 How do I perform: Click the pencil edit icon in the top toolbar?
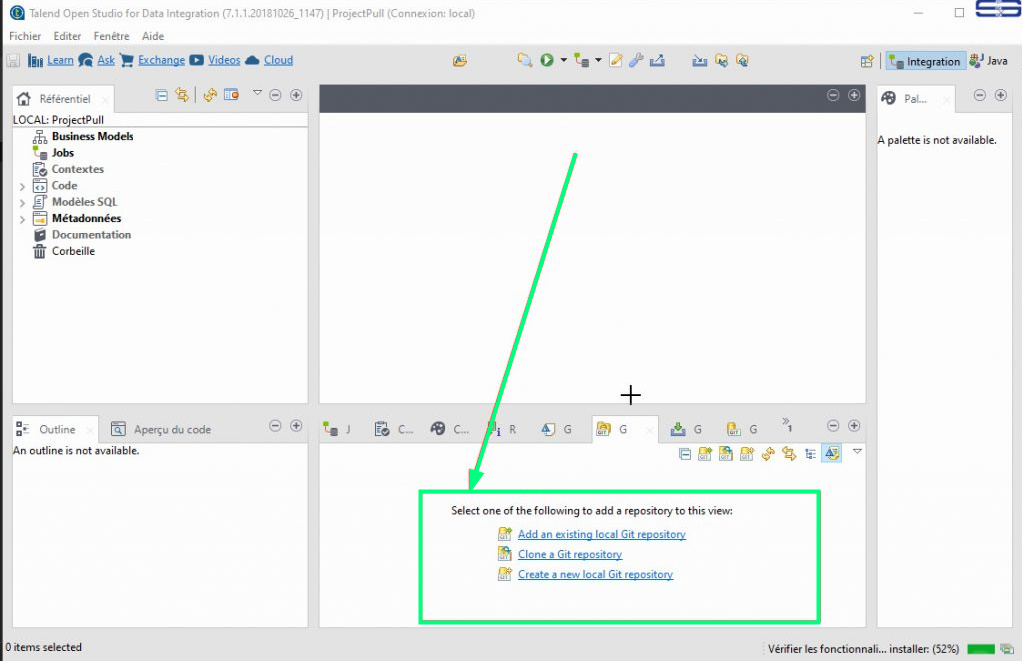point(615,60)
